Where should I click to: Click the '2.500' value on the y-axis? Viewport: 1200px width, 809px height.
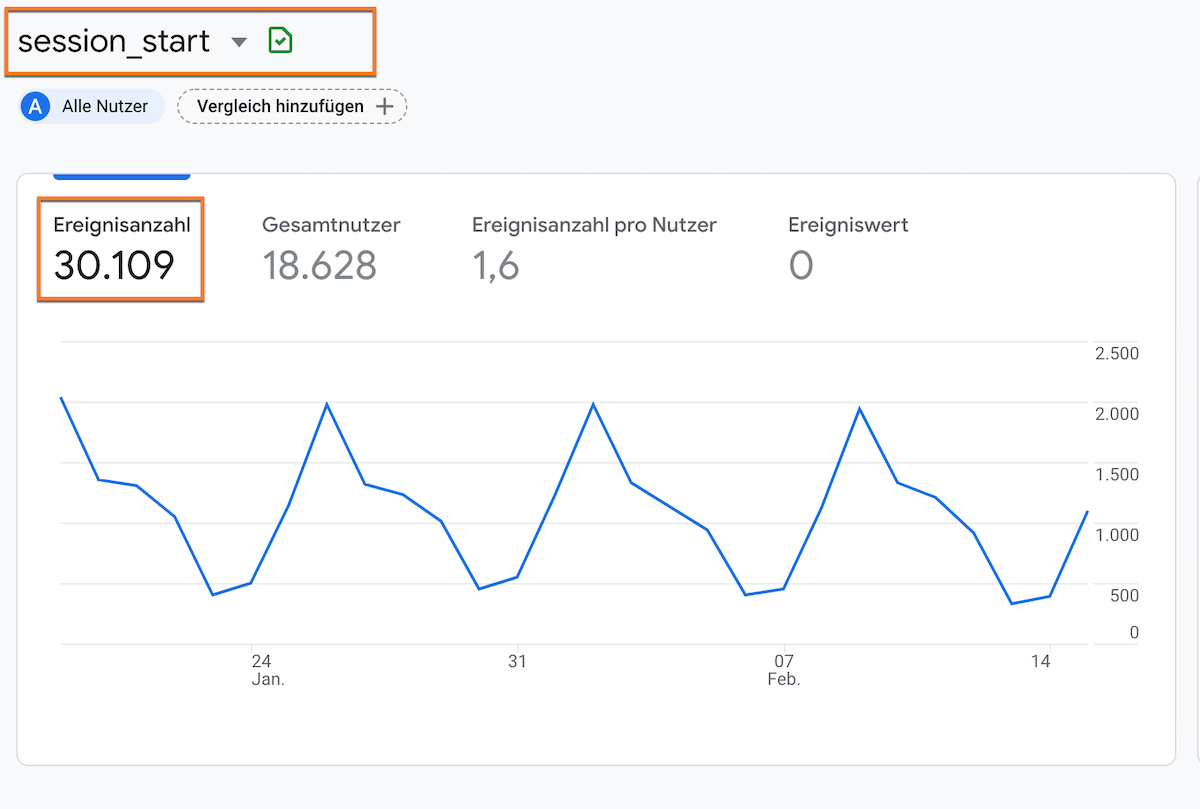pos(1118,353)
